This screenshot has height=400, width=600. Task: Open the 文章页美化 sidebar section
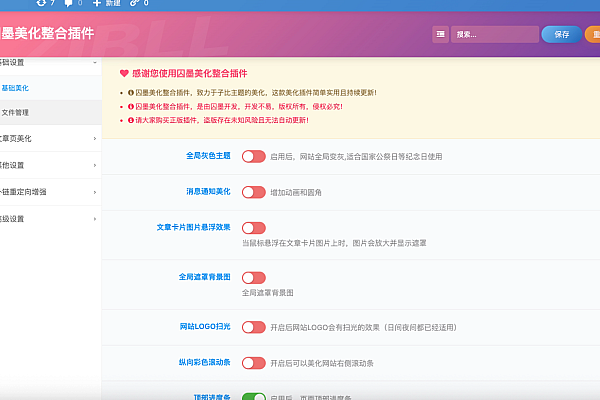coord(51,139)
